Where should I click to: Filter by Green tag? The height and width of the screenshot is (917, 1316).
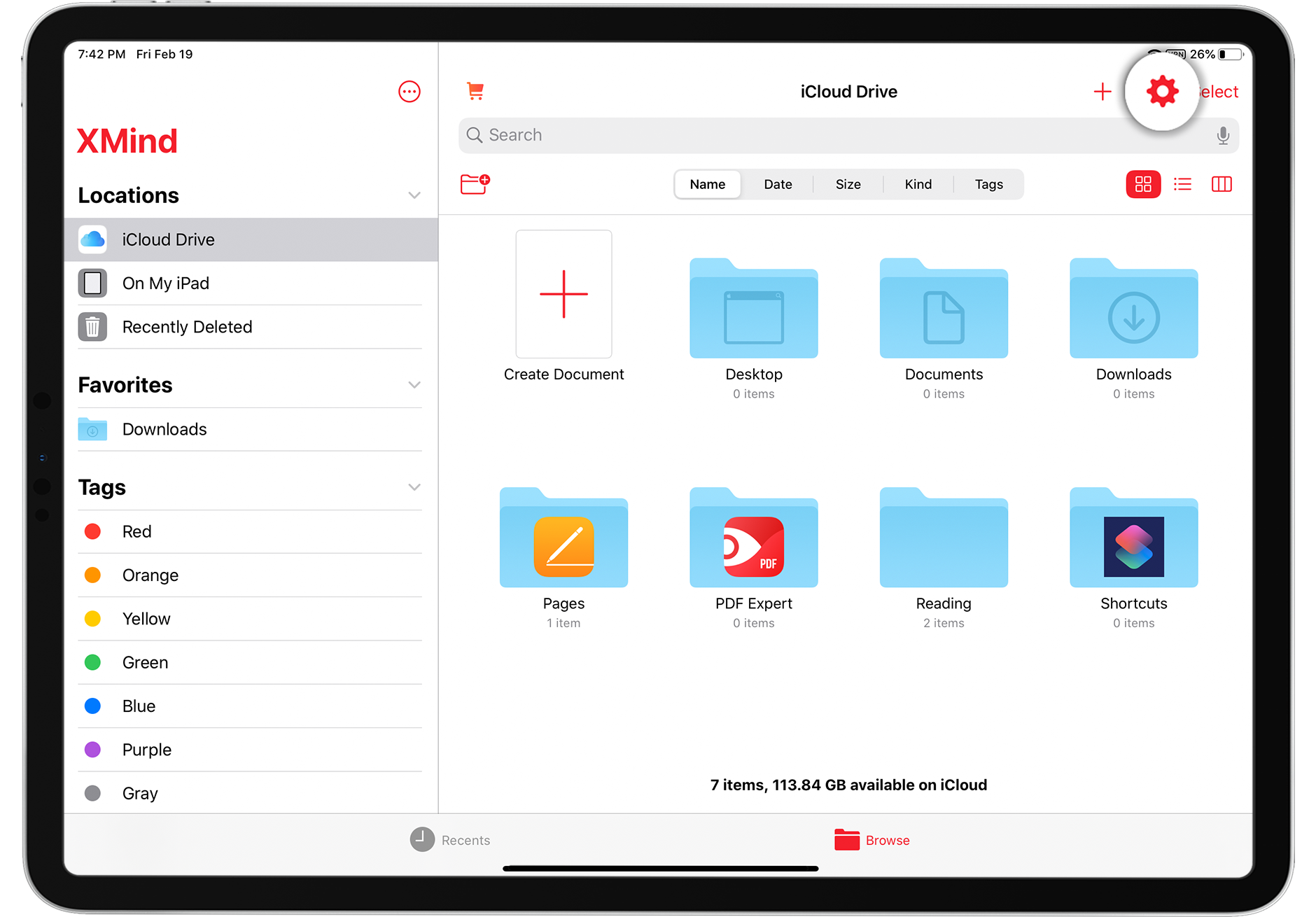251,662
